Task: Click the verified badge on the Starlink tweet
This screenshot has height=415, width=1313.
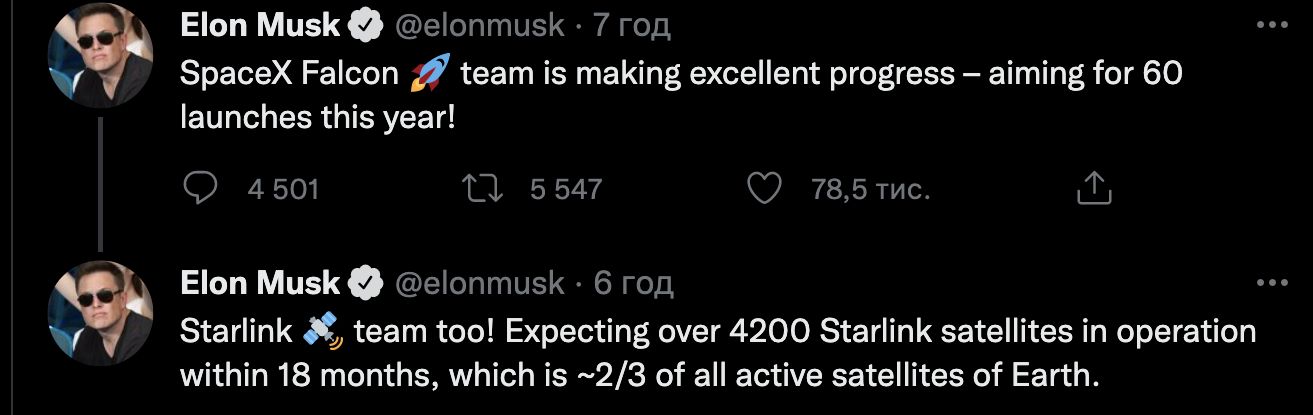Action: pos(365,285)
